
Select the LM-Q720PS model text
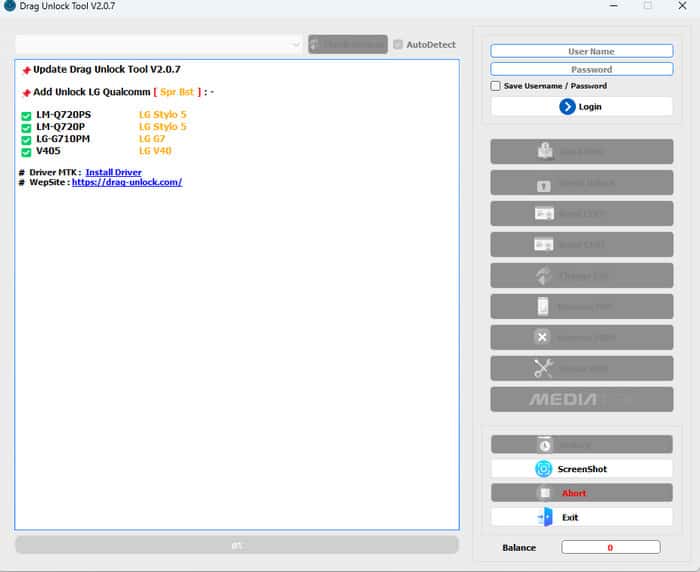pyautogui.click(x=63, y=115)
